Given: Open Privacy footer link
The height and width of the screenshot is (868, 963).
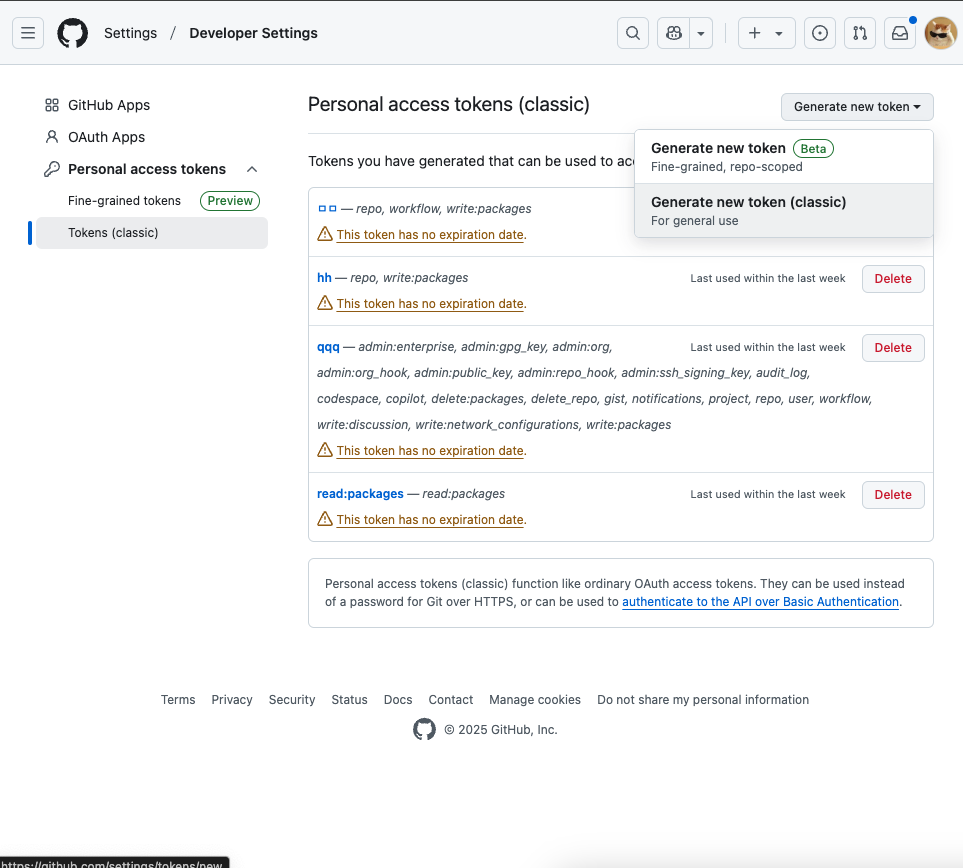Looking at the screenshot, I should (232, 700).
